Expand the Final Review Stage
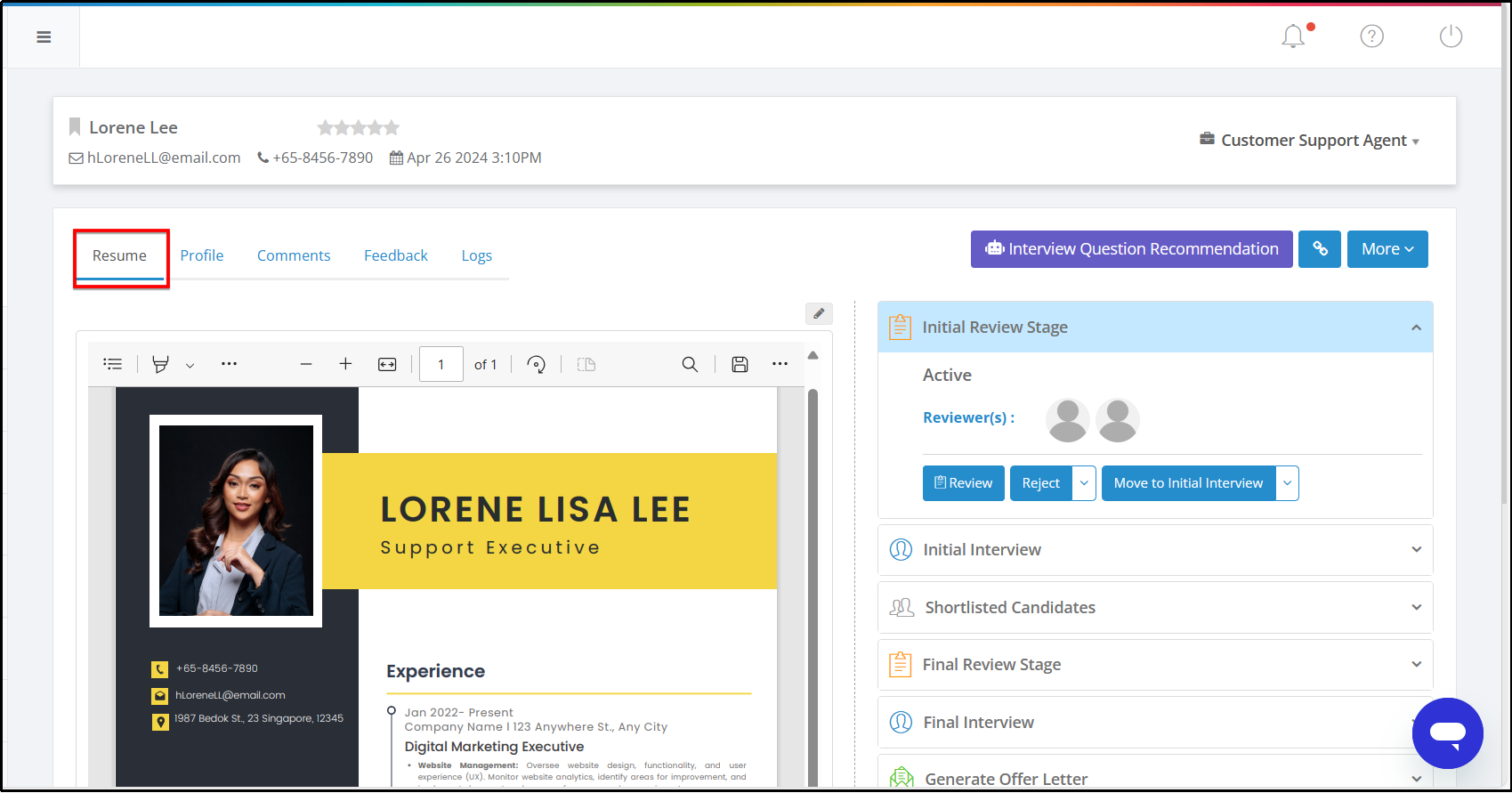 (x=1155, y=665)
